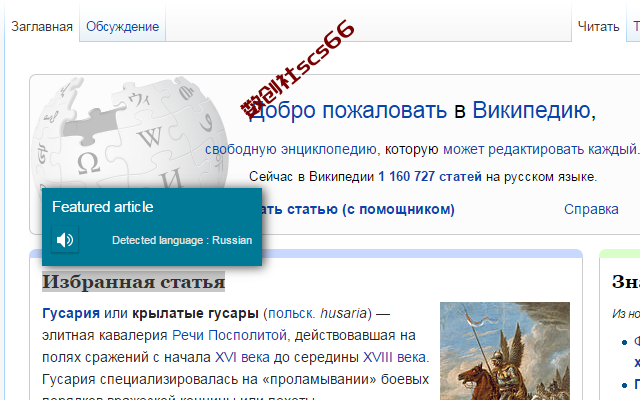Open the Википедию link in heading
Image resolution: width=640 pixels, height=400 pixels.
point(534,110)
